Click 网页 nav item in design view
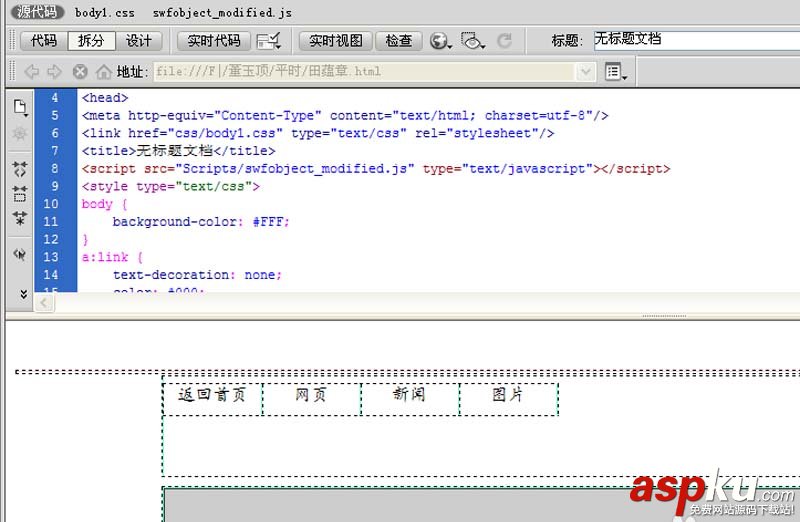The height and width of the screenshot is (522, 800). [311, 394]
